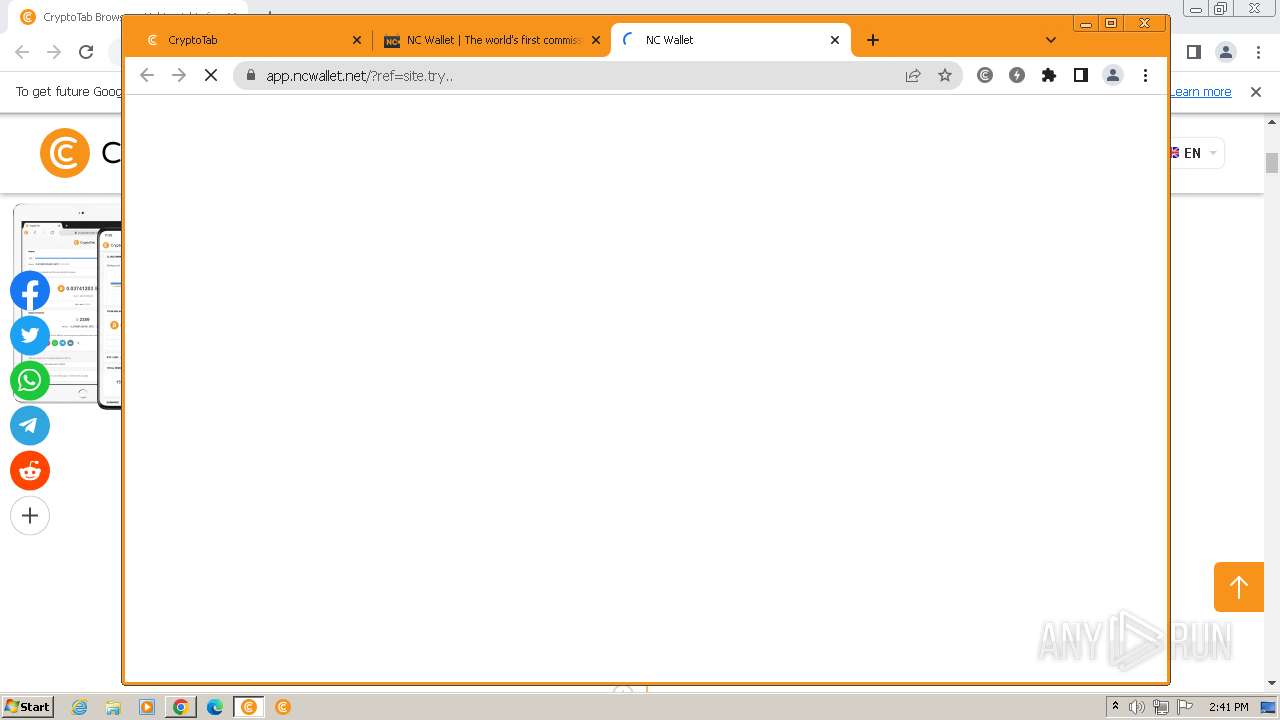Click the Learn more link
The image size is (1280, 720).
(x=1201, y=92)
